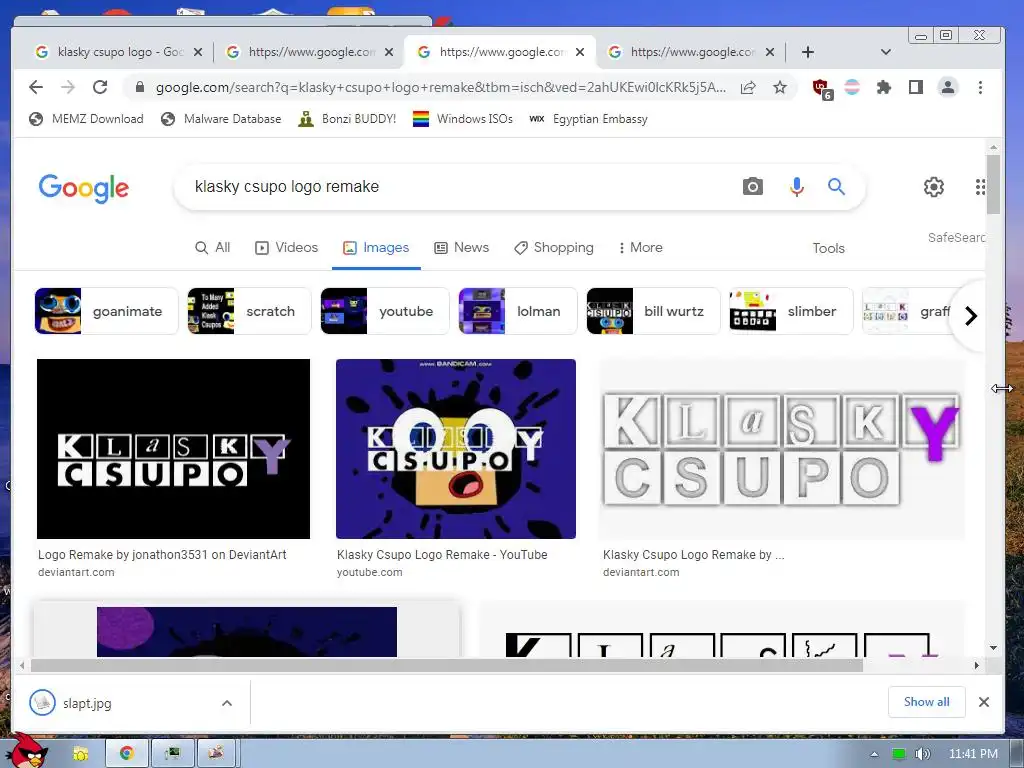Filter by slimber chip

point(791,311)
